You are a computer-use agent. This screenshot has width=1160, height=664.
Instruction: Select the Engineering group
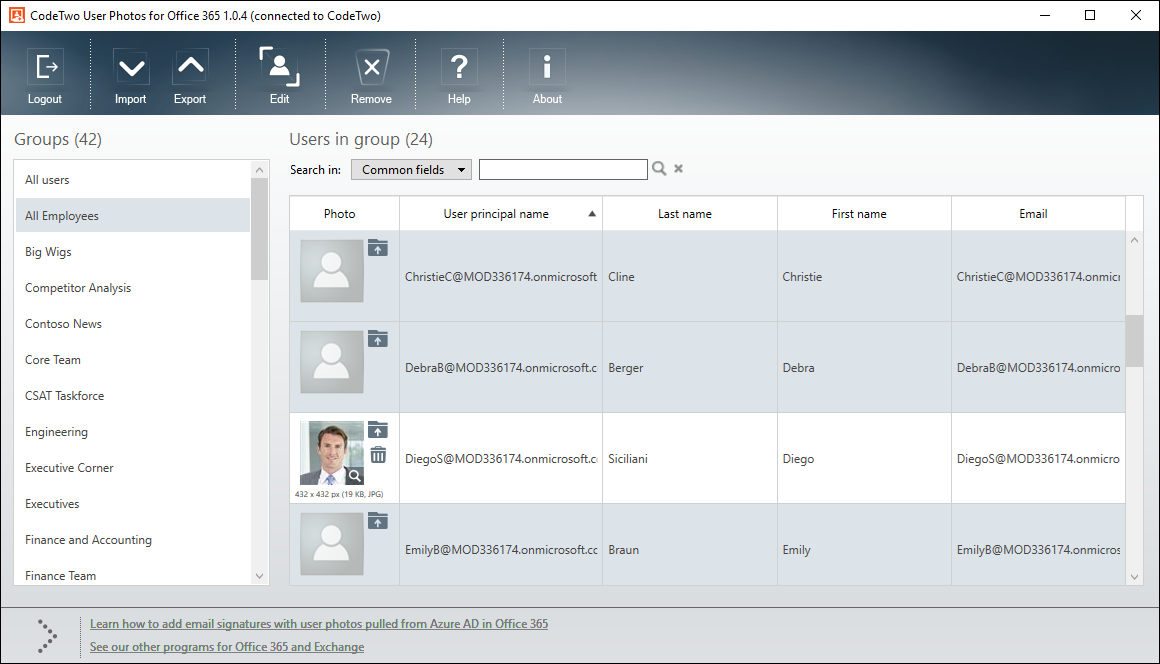click(133, 432)
